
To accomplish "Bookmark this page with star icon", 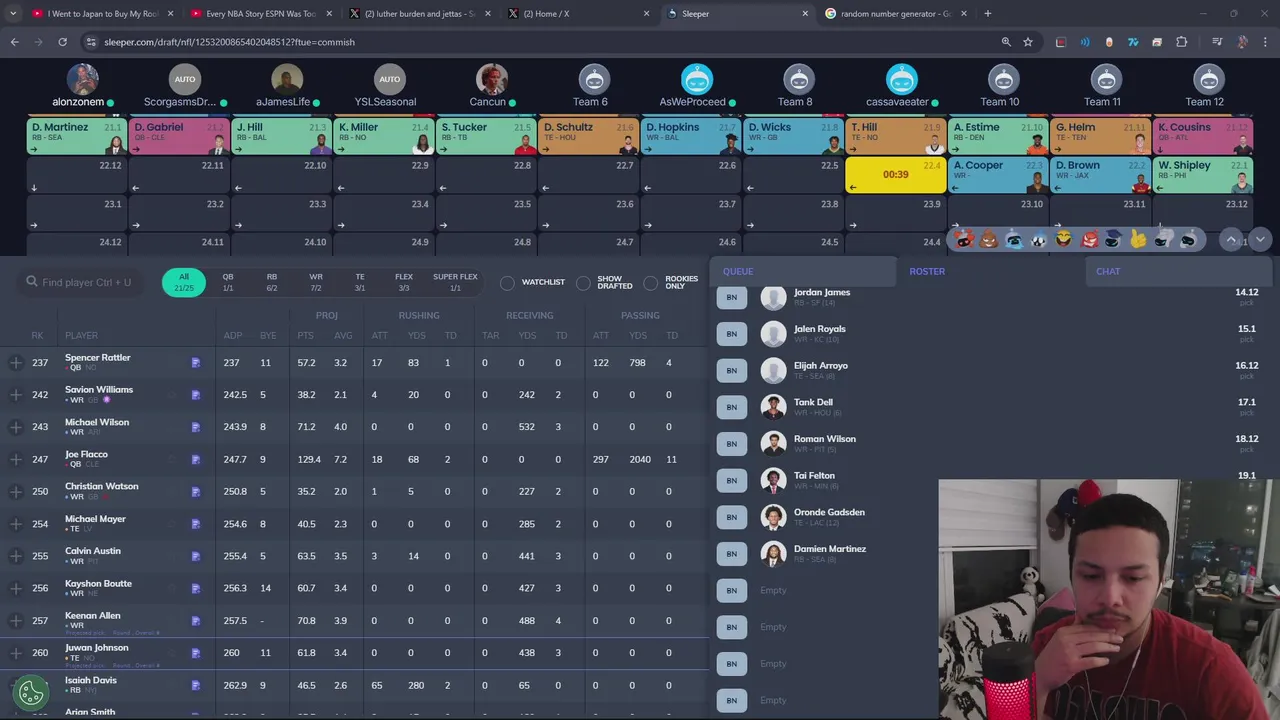I will click(1028, 42).
